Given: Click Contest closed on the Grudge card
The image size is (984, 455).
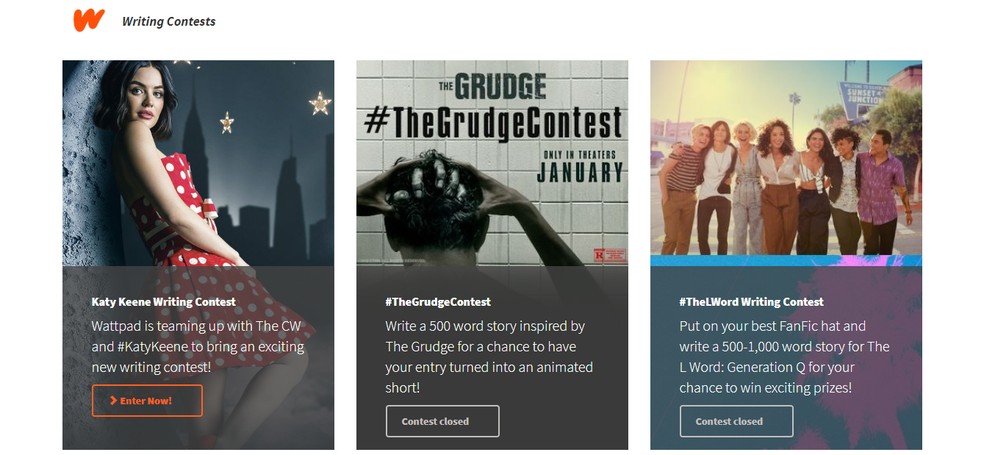Looking at the screenshot, I should pos(442,421).
